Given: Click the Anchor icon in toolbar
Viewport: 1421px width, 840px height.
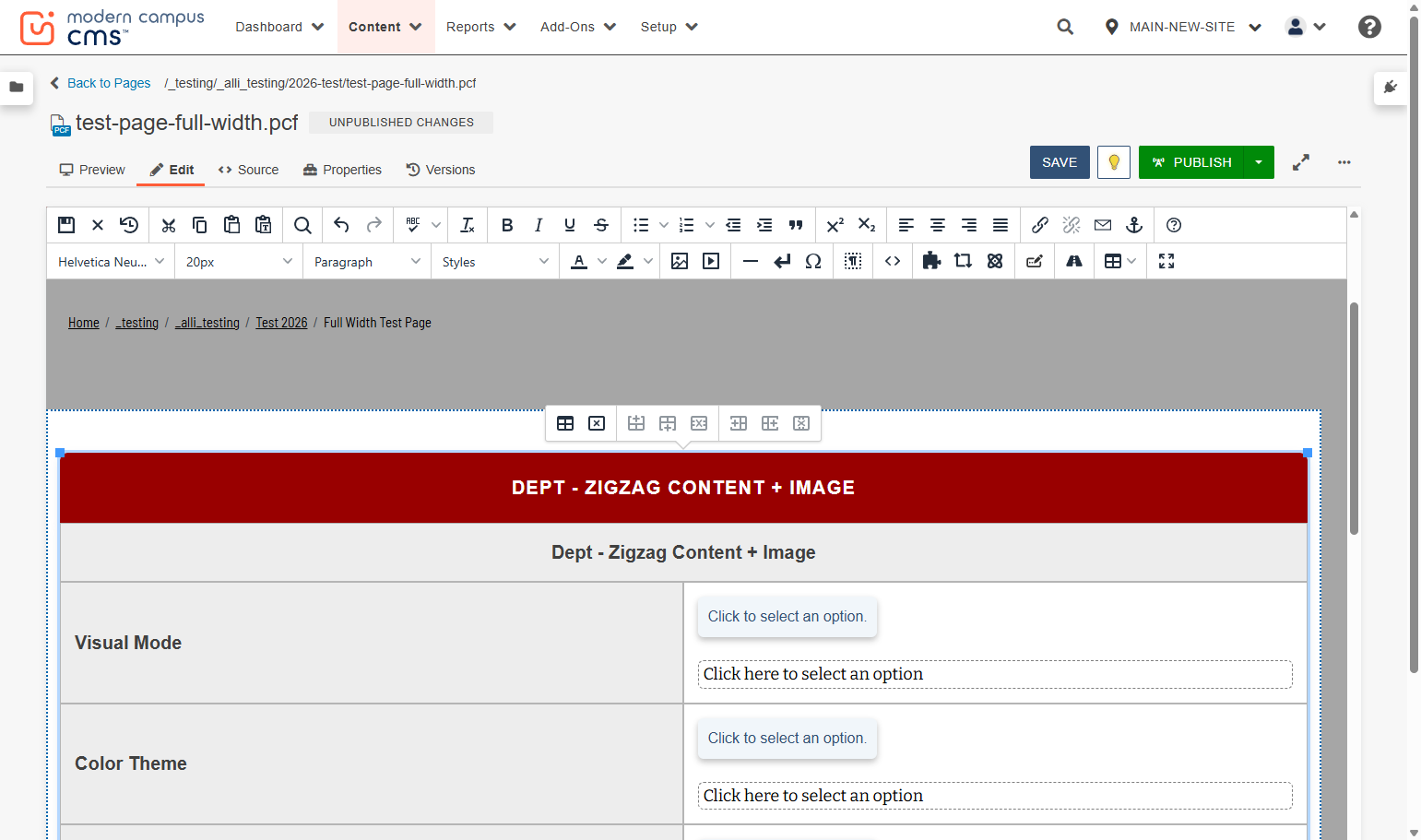Looking at the screenshot, I should click(x=1134, y=225).
